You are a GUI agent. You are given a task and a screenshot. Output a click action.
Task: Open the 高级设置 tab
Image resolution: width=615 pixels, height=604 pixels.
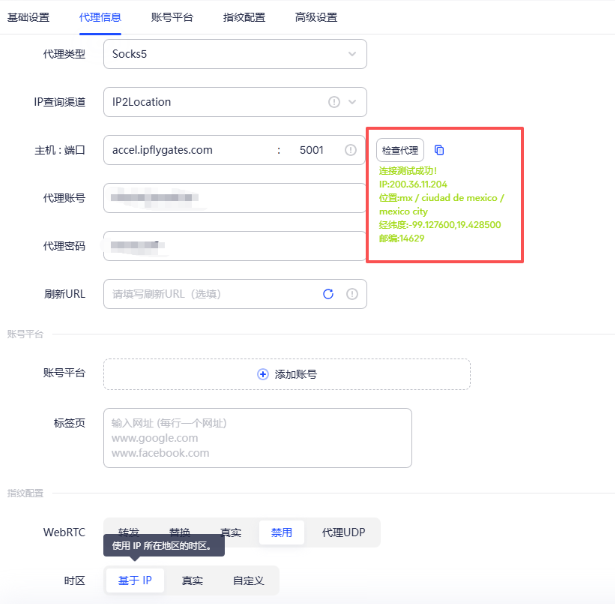(x=316, y=18)
